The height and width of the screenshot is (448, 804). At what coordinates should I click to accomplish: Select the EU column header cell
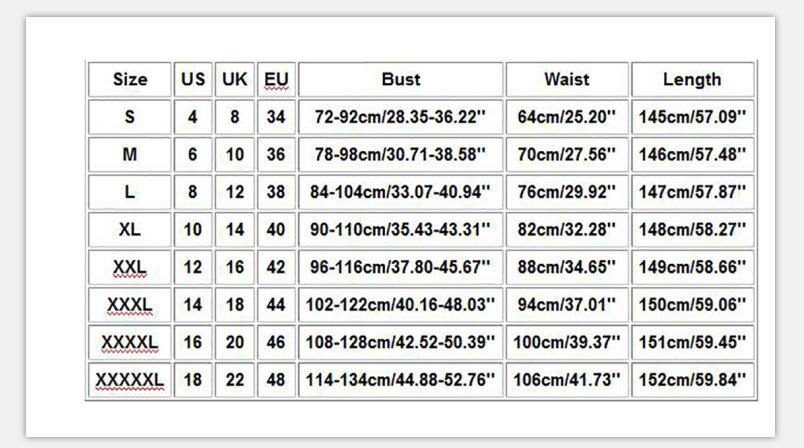[277, 79]
